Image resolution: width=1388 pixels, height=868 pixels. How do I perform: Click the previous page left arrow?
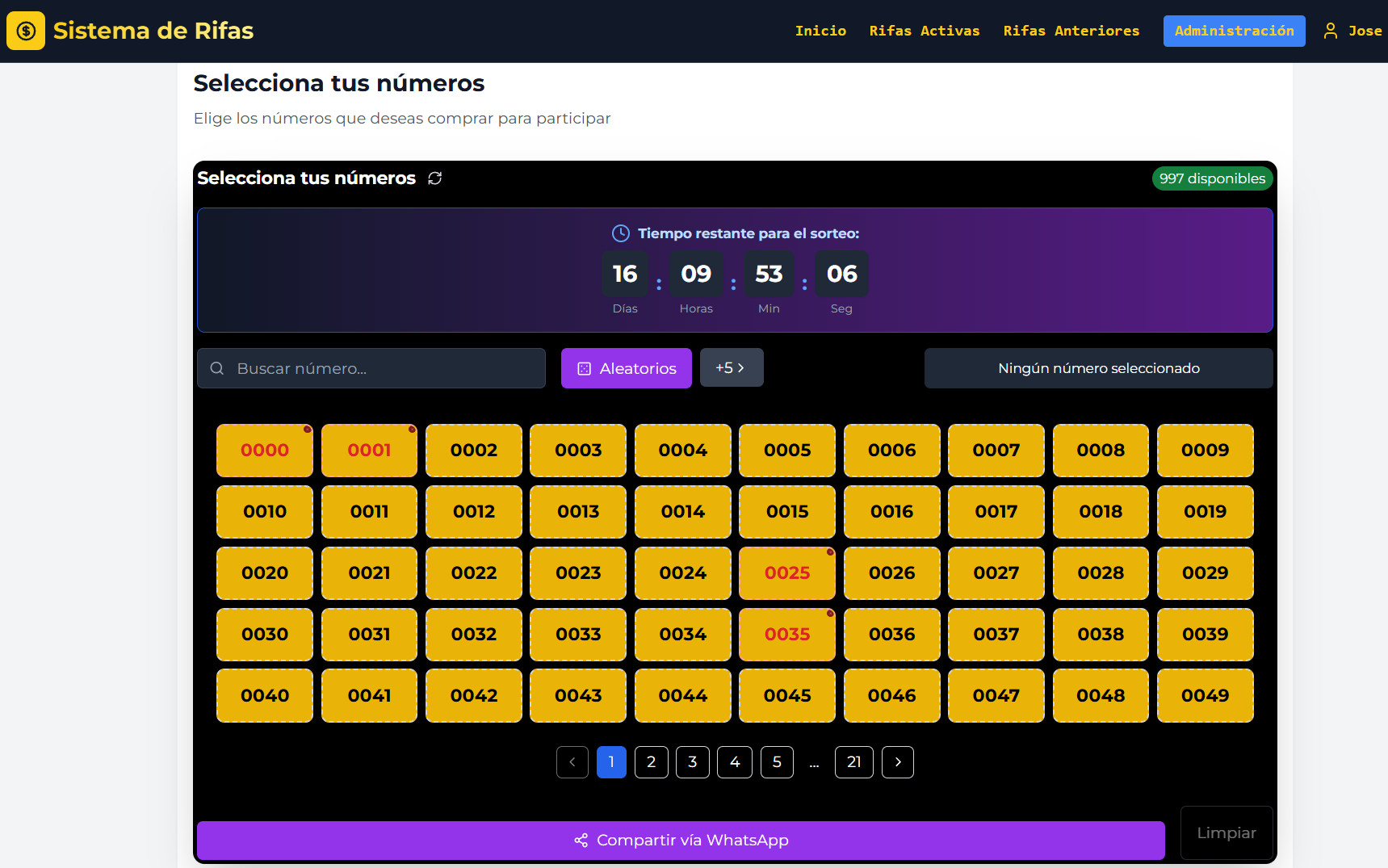coord(572,762)
